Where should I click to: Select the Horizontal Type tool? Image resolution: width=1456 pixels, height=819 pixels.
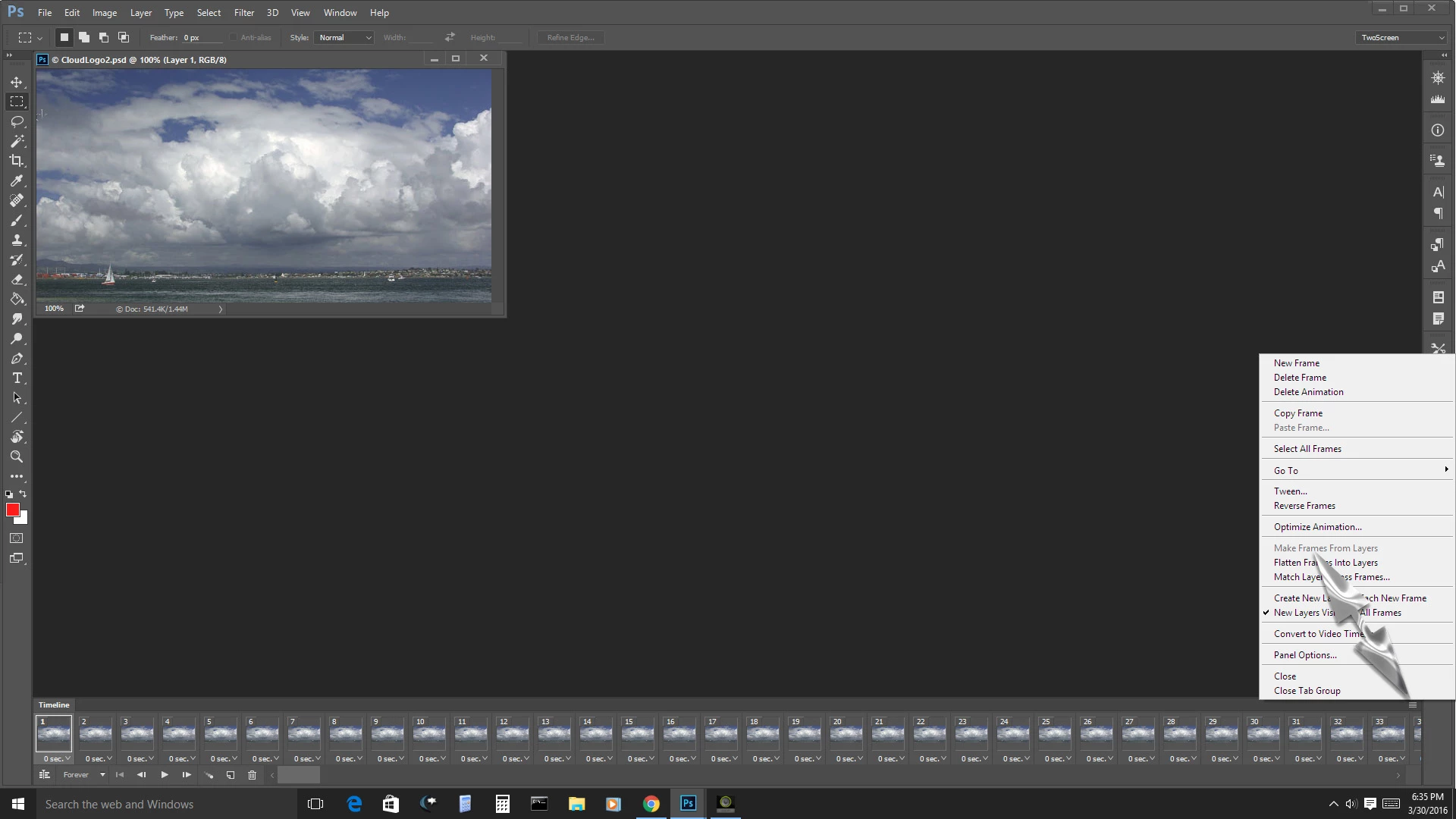(17, 378)
